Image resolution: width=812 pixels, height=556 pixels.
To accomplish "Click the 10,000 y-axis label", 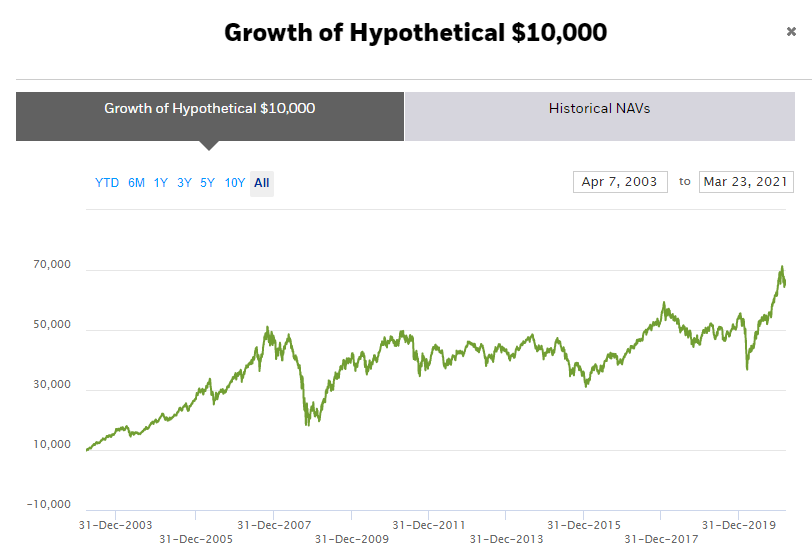I will click(x=52, y=445).
